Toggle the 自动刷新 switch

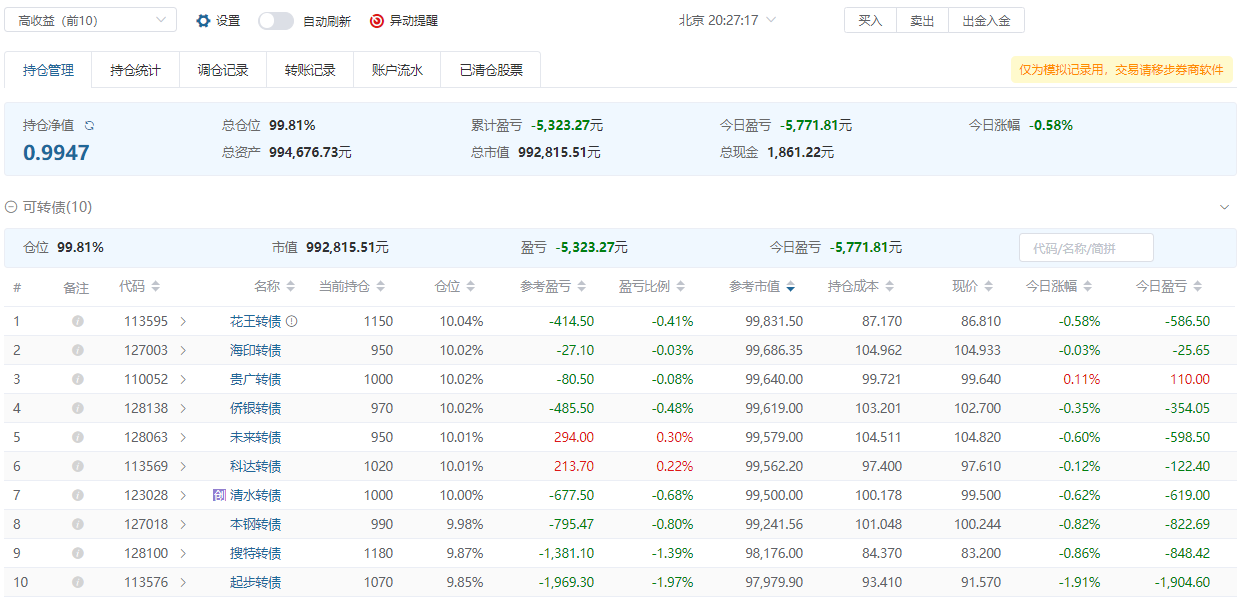coord(276,21)
